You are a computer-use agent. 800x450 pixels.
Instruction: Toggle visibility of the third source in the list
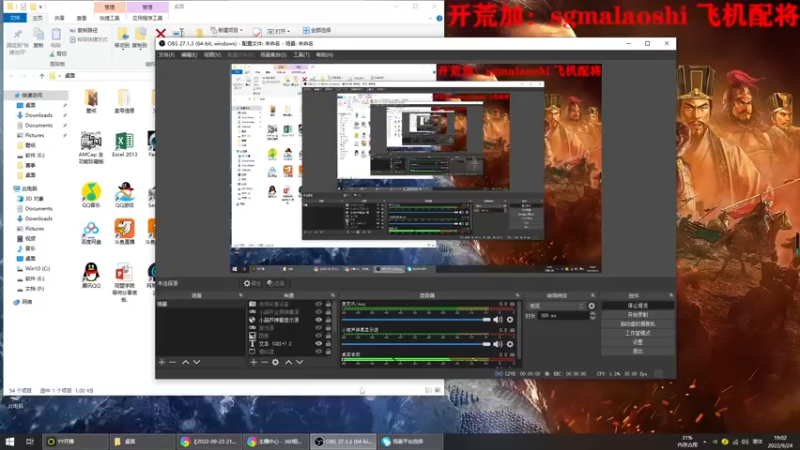[x=319, y=320]
